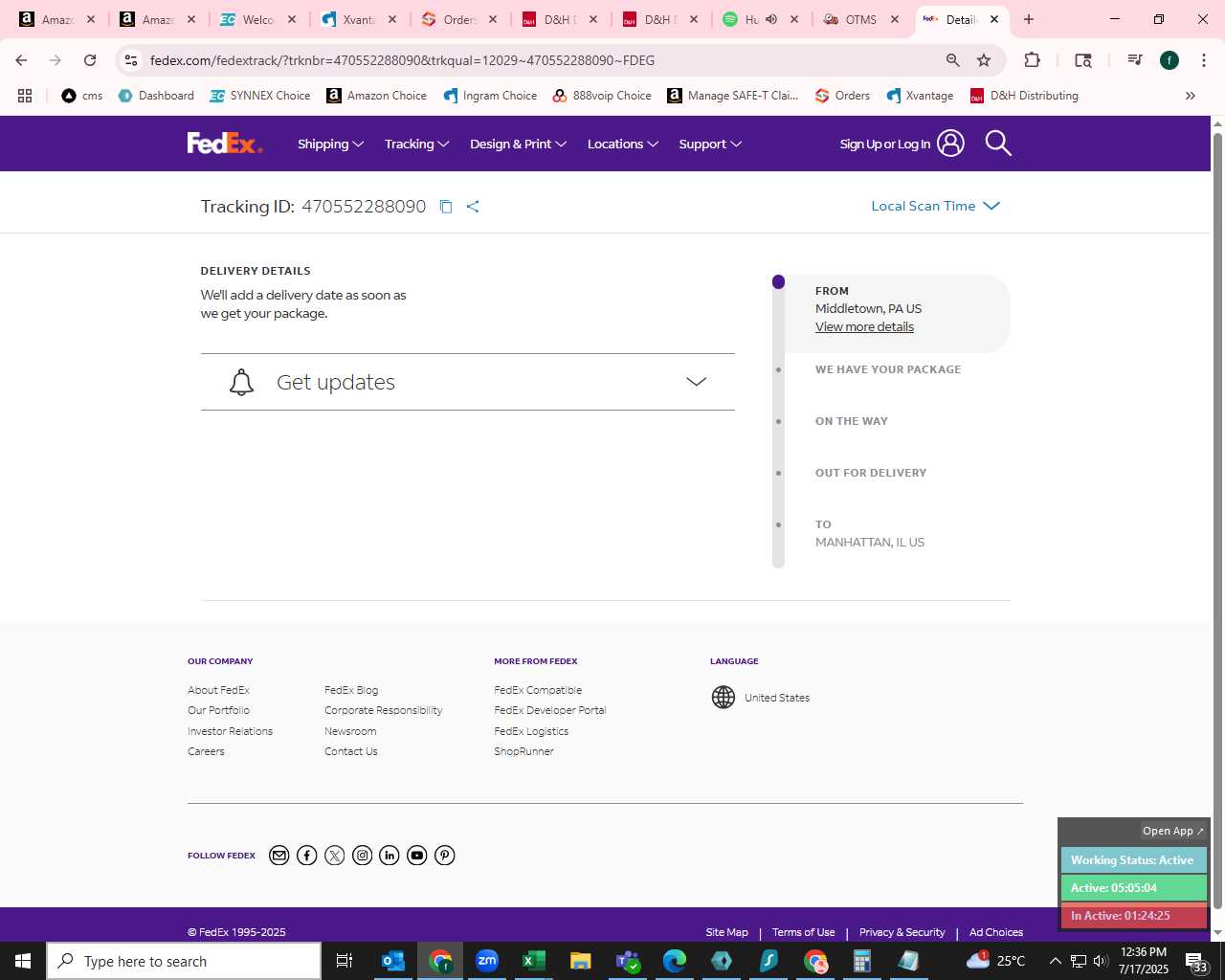Switch to the Welcome SYNNEX tab
The width and height of the screenshot is (1225, 980).
click(259, 19)
